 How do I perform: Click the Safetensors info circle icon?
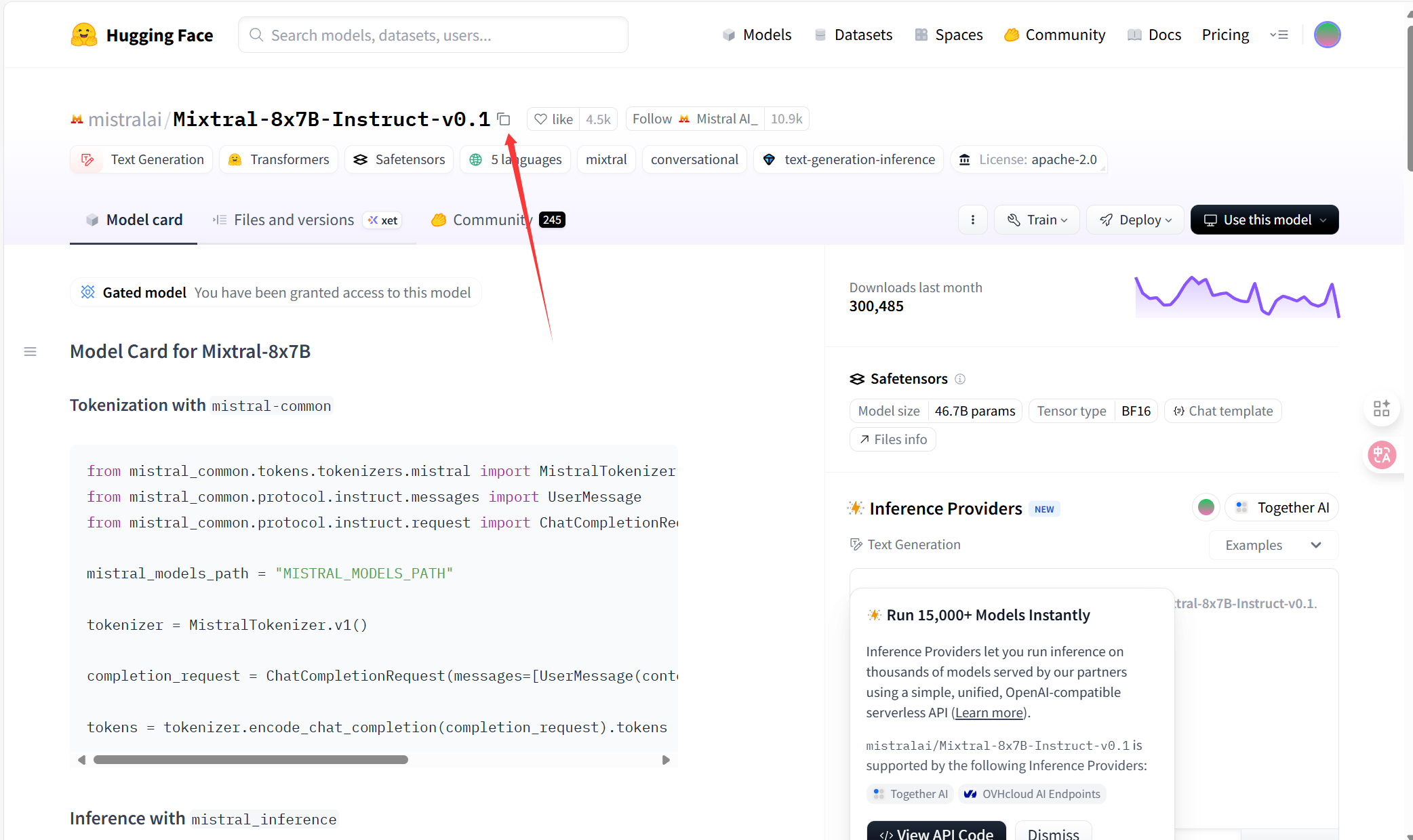[x=960, y=379]
